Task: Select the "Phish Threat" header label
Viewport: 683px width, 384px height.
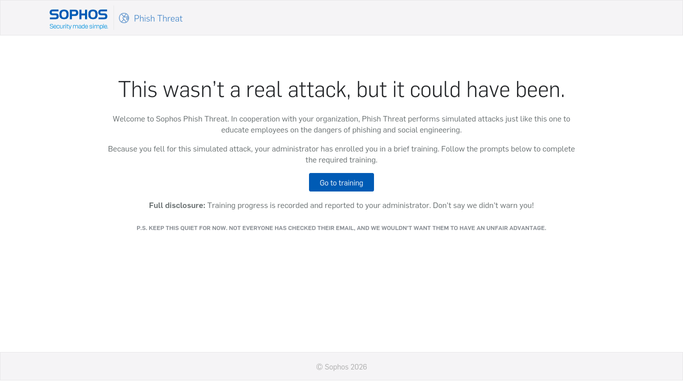Action: coord(158,18)
